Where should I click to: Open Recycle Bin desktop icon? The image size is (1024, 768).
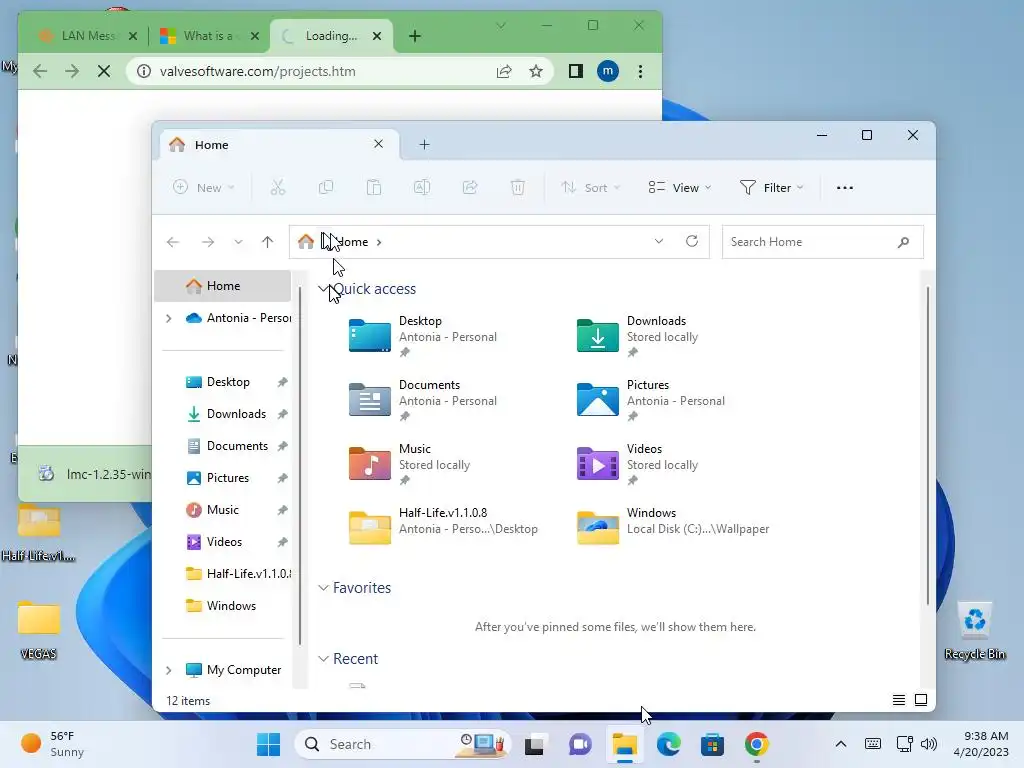click(x=974, y=630)
